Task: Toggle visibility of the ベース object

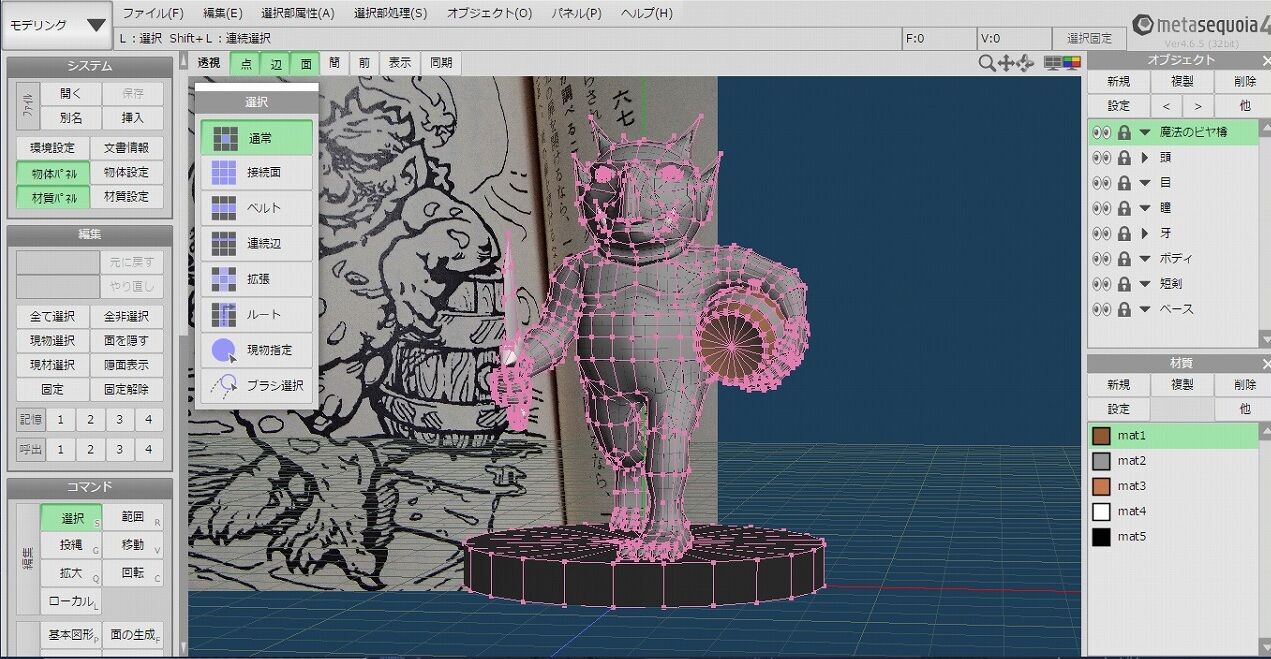Action: [x=1102, y=309]
